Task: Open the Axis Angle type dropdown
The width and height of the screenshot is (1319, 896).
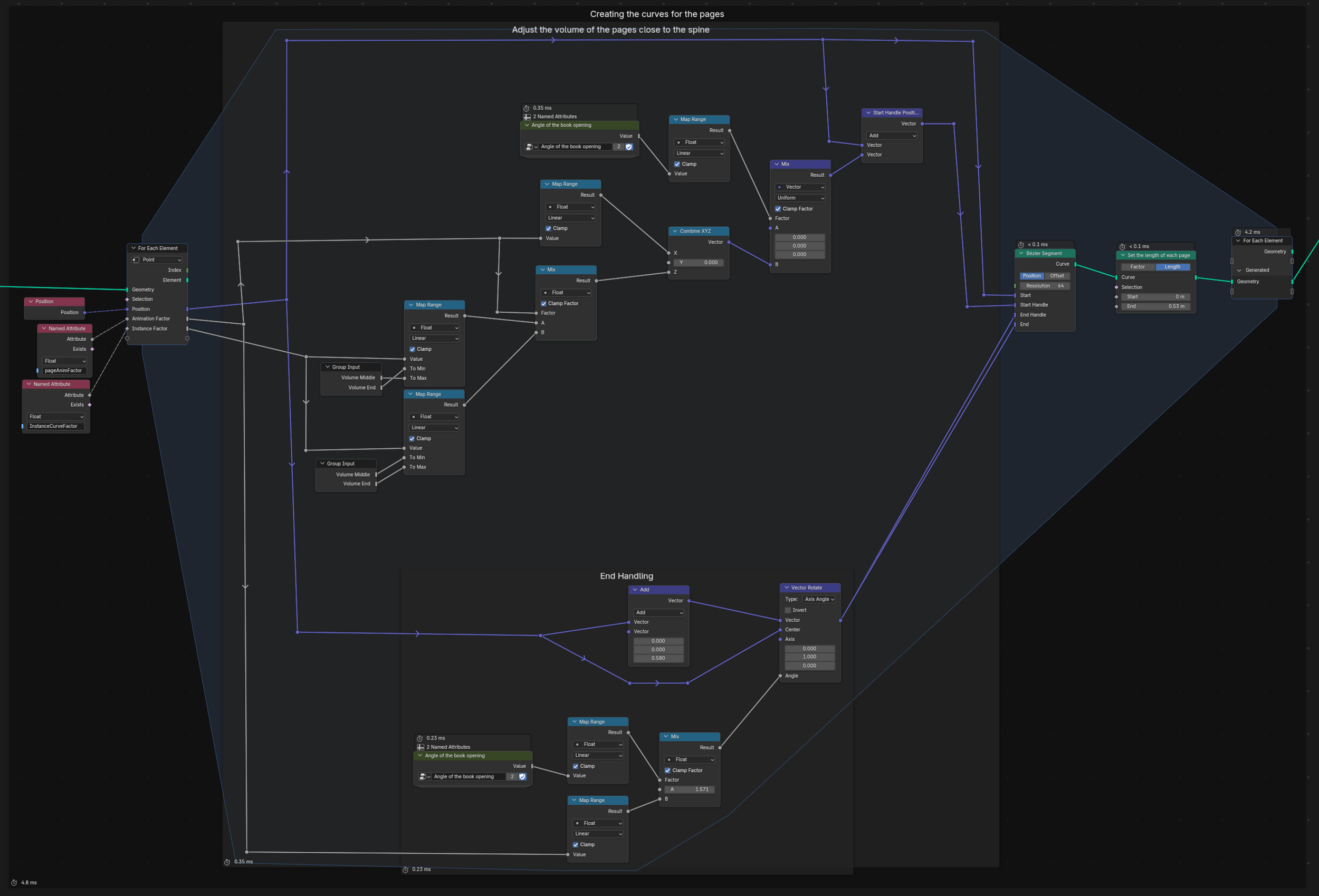Action: point(818,599)
